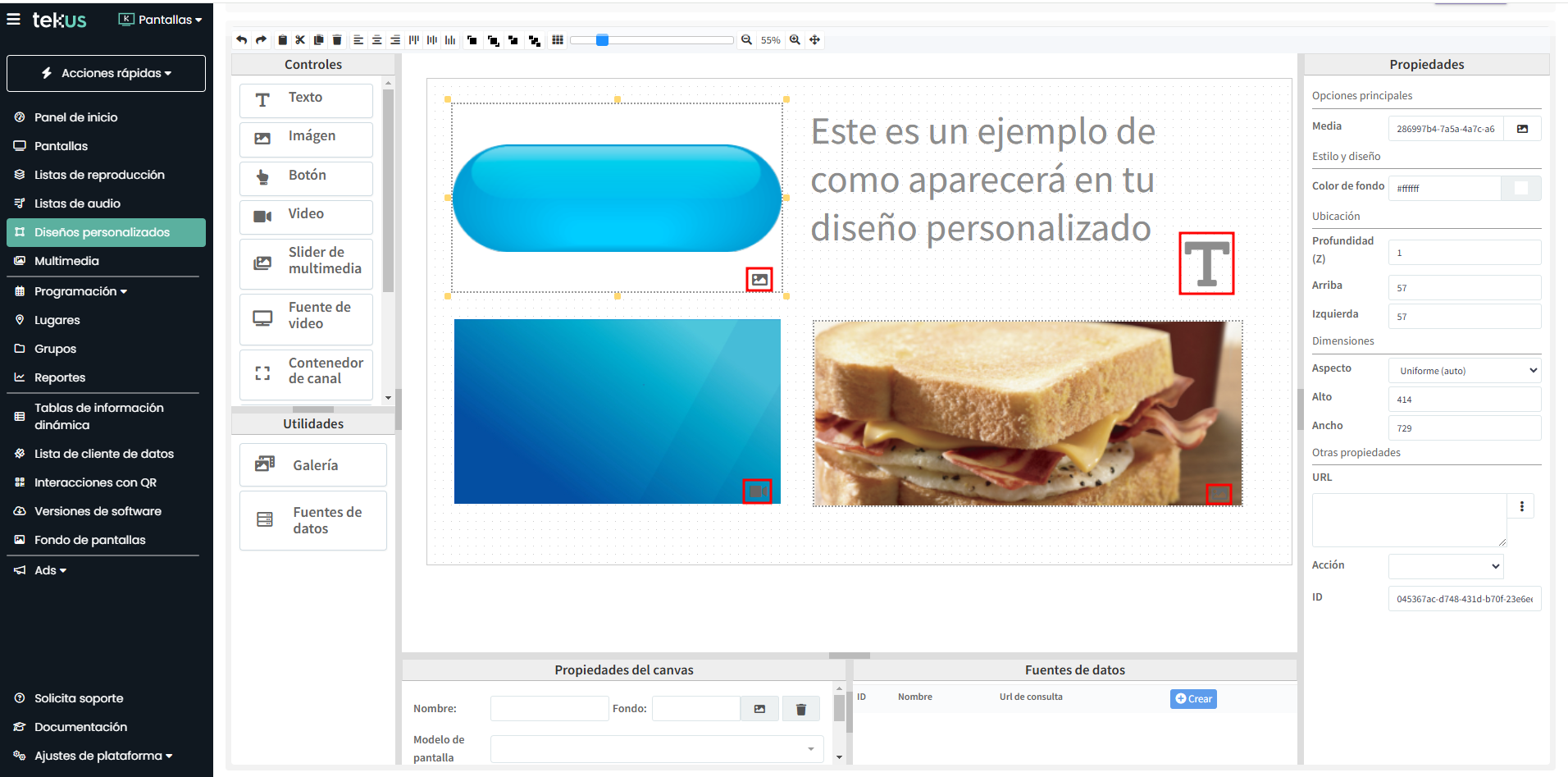1568x777 pixels.
Task: Click the sandwich image on the canvas
Action: tap(1027, 413)
